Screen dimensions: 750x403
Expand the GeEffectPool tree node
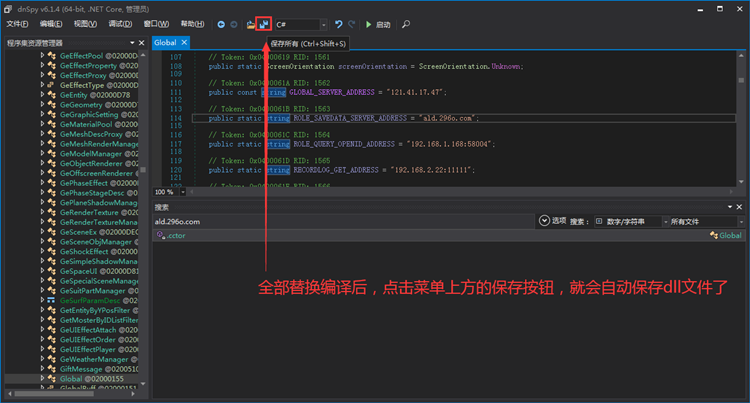click(43, 56)
